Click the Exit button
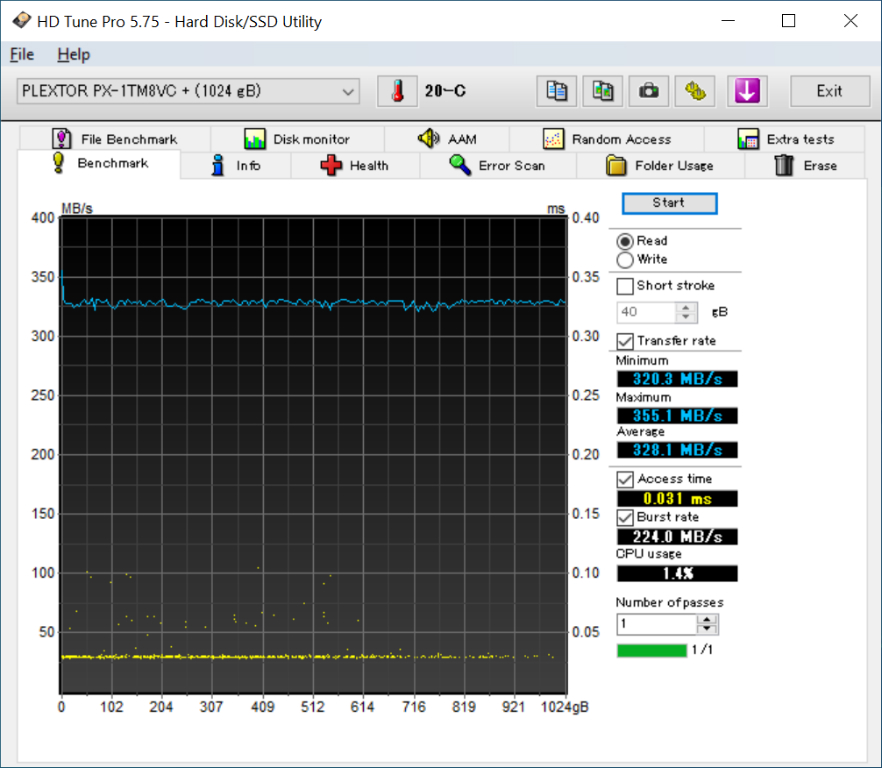 pyautogui.click(x=829, y=91)
